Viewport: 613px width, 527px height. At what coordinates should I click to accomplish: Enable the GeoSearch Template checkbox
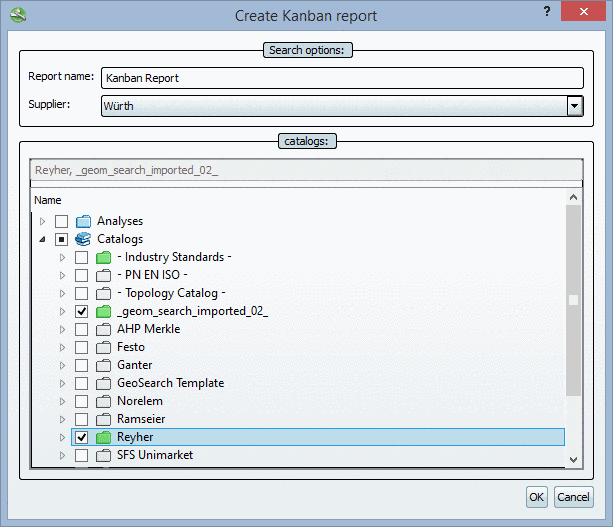point(81,383)
